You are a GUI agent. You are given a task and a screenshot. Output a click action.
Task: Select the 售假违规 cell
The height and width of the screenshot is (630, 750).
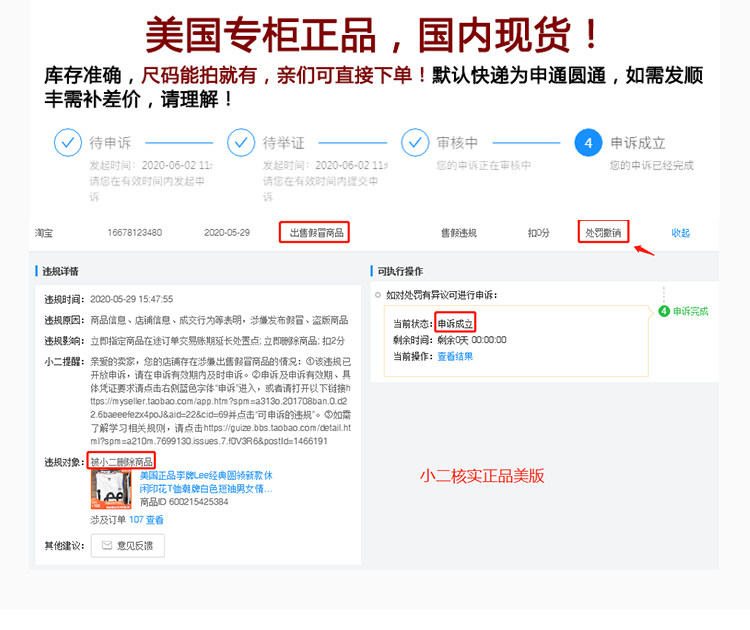point(459,233)
